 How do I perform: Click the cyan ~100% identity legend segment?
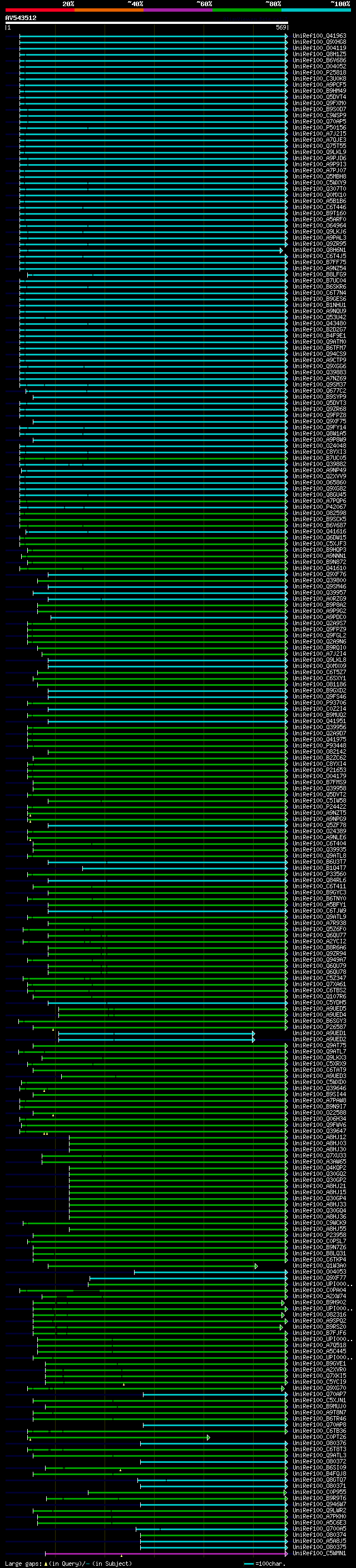click(x=316, y=10)
